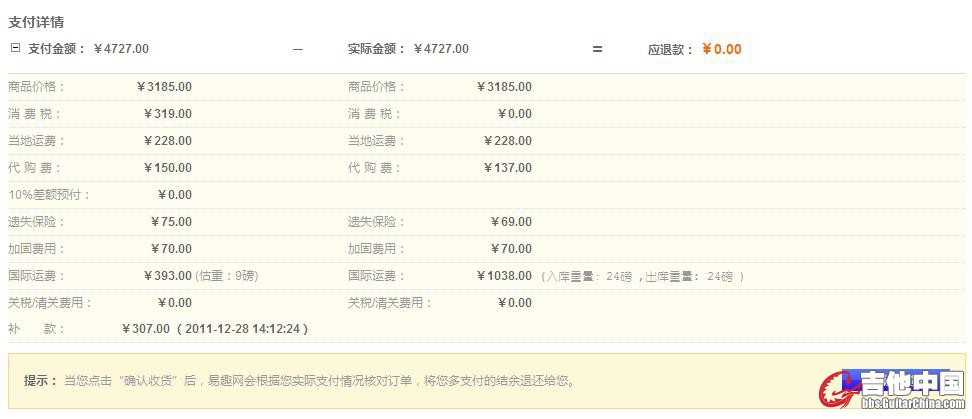972x419 pixels.
Task: Select the 支付金额 ¥4727.00 total
Action: click(121, 49)
